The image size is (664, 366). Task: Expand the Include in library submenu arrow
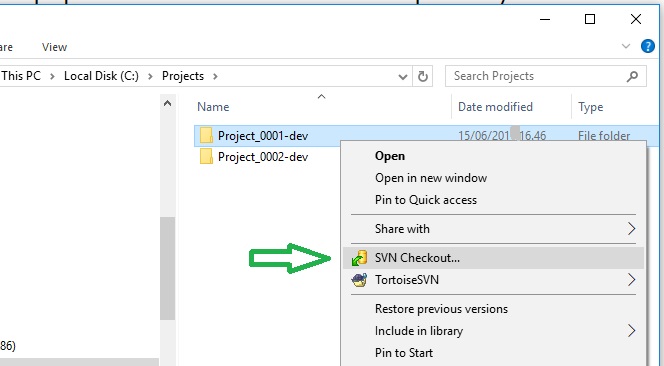[631, 330]
